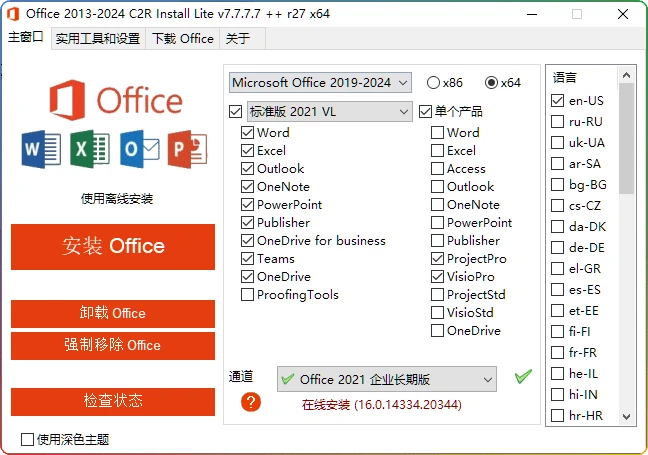
Task: Click the red question mark help icon
Action: click(251, 401)
